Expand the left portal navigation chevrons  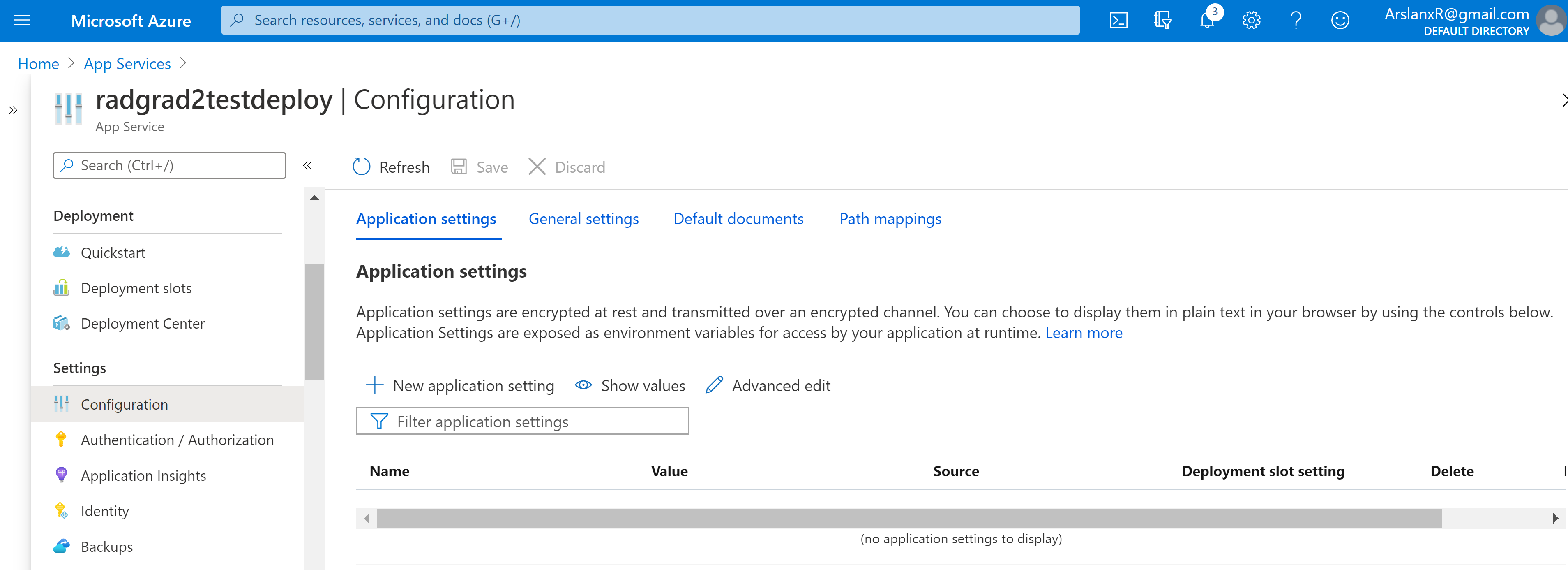tap(13, 110)
